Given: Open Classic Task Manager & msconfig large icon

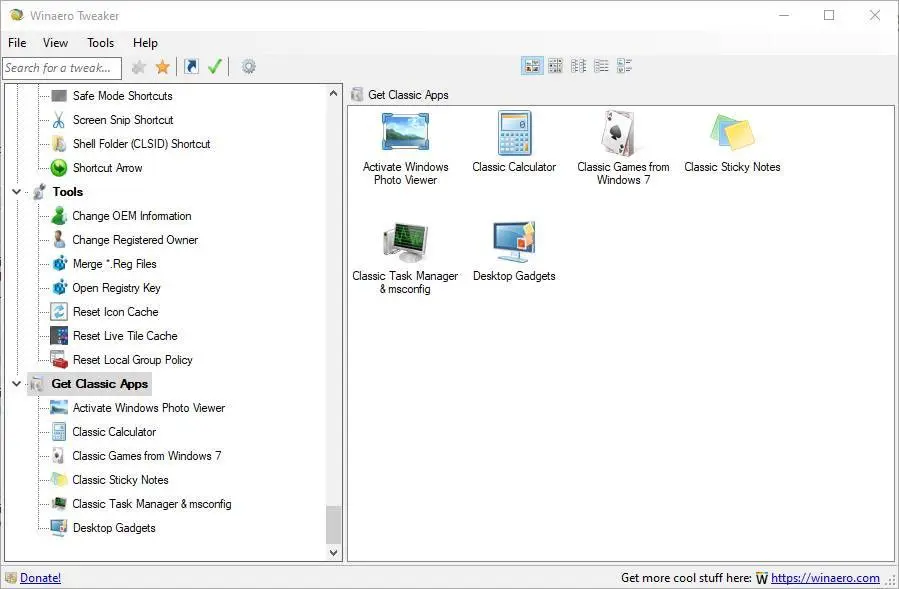Looking at the screenshot, I should (x=405, y=243).
